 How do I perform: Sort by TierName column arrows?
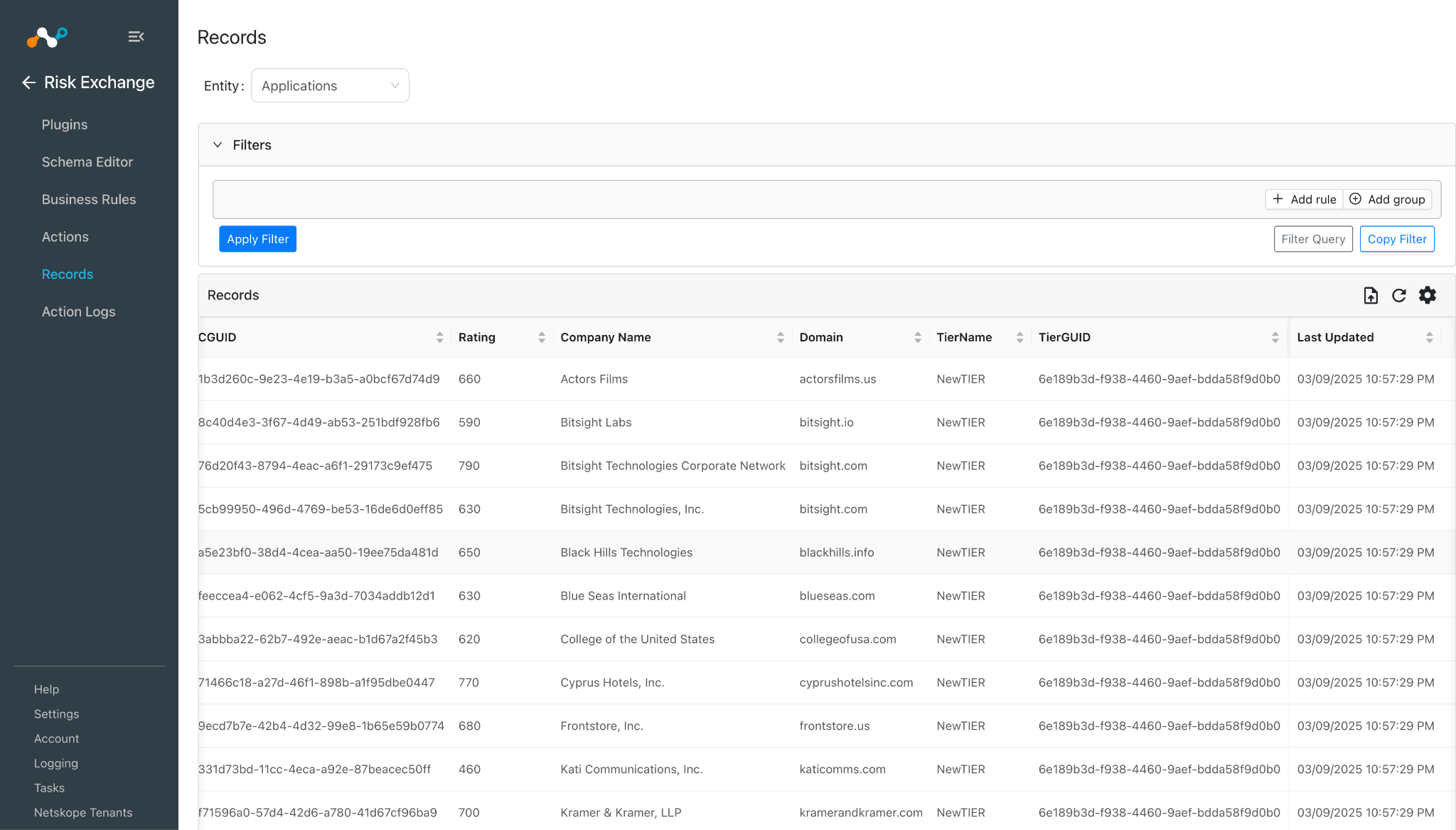(1020, 337)
